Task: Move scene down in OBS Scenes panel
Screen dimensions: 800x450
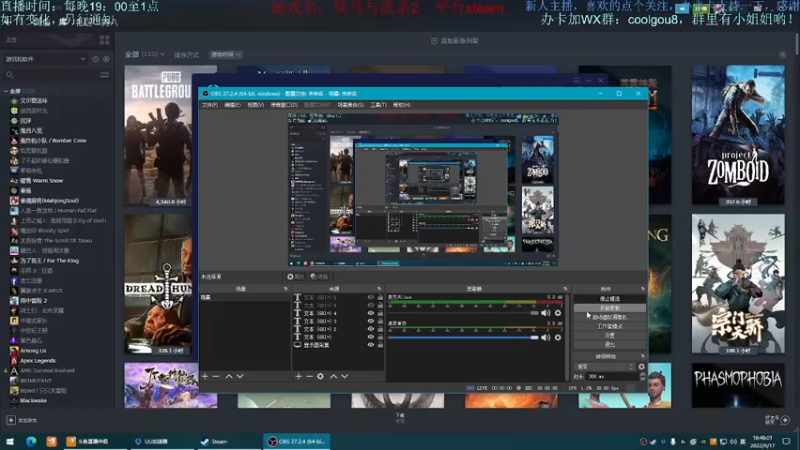Action: click(x=240, y=376)
